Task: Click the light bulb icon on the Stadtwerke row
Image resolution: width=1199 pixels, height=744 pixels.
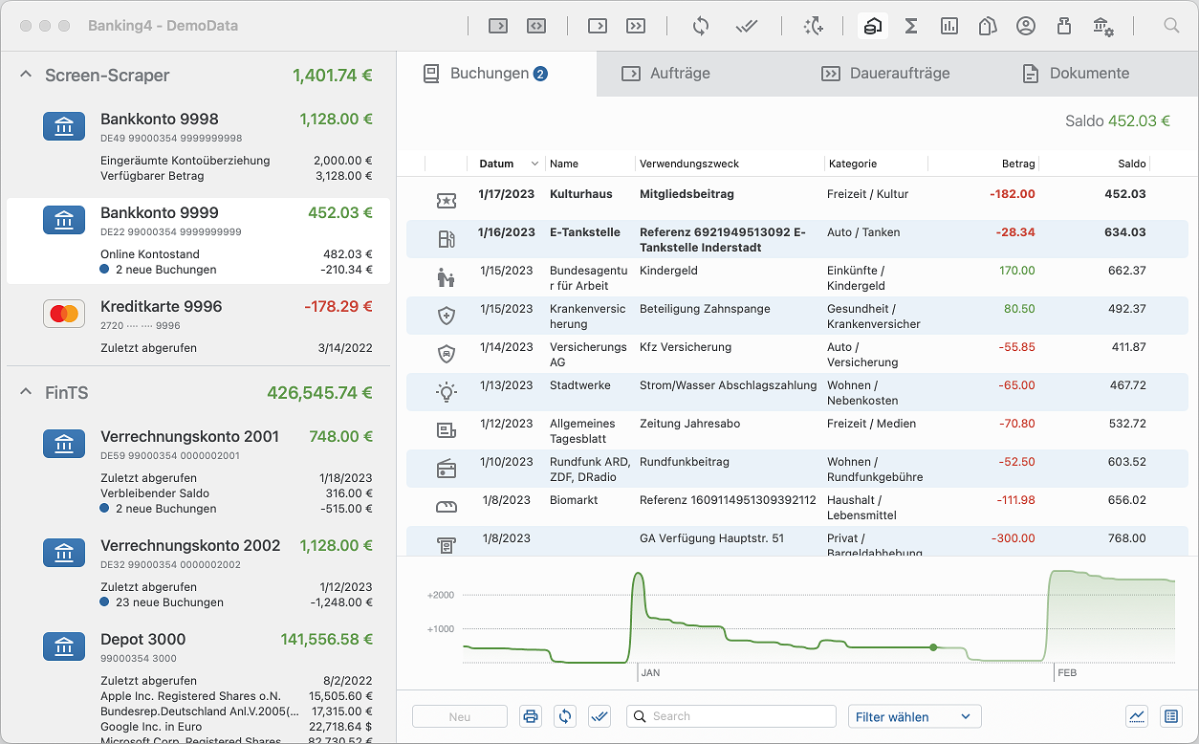Action: tap(447, 392)
